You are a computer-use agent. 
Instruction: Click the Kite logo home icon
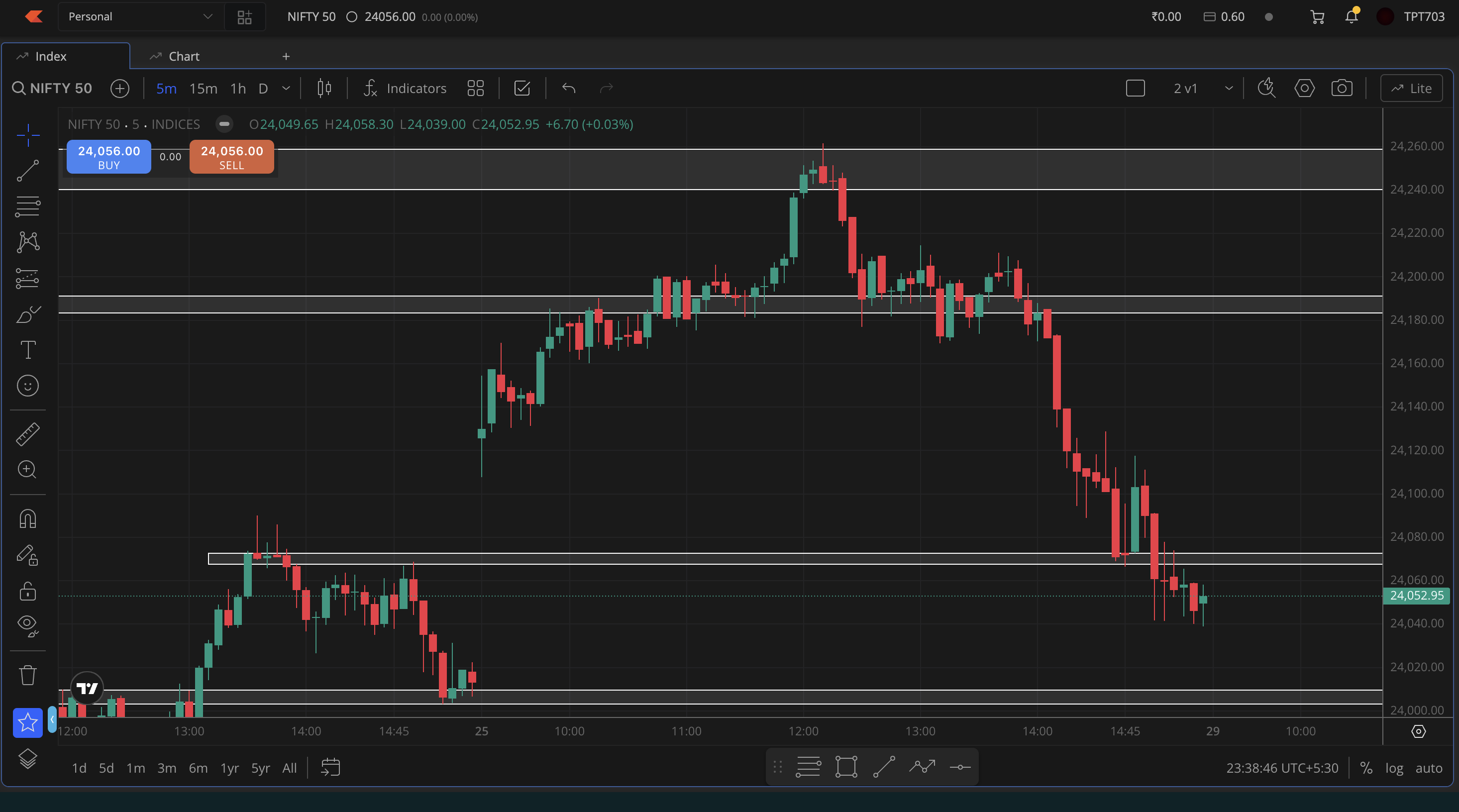pyautogui.click(x=34, y=16)
